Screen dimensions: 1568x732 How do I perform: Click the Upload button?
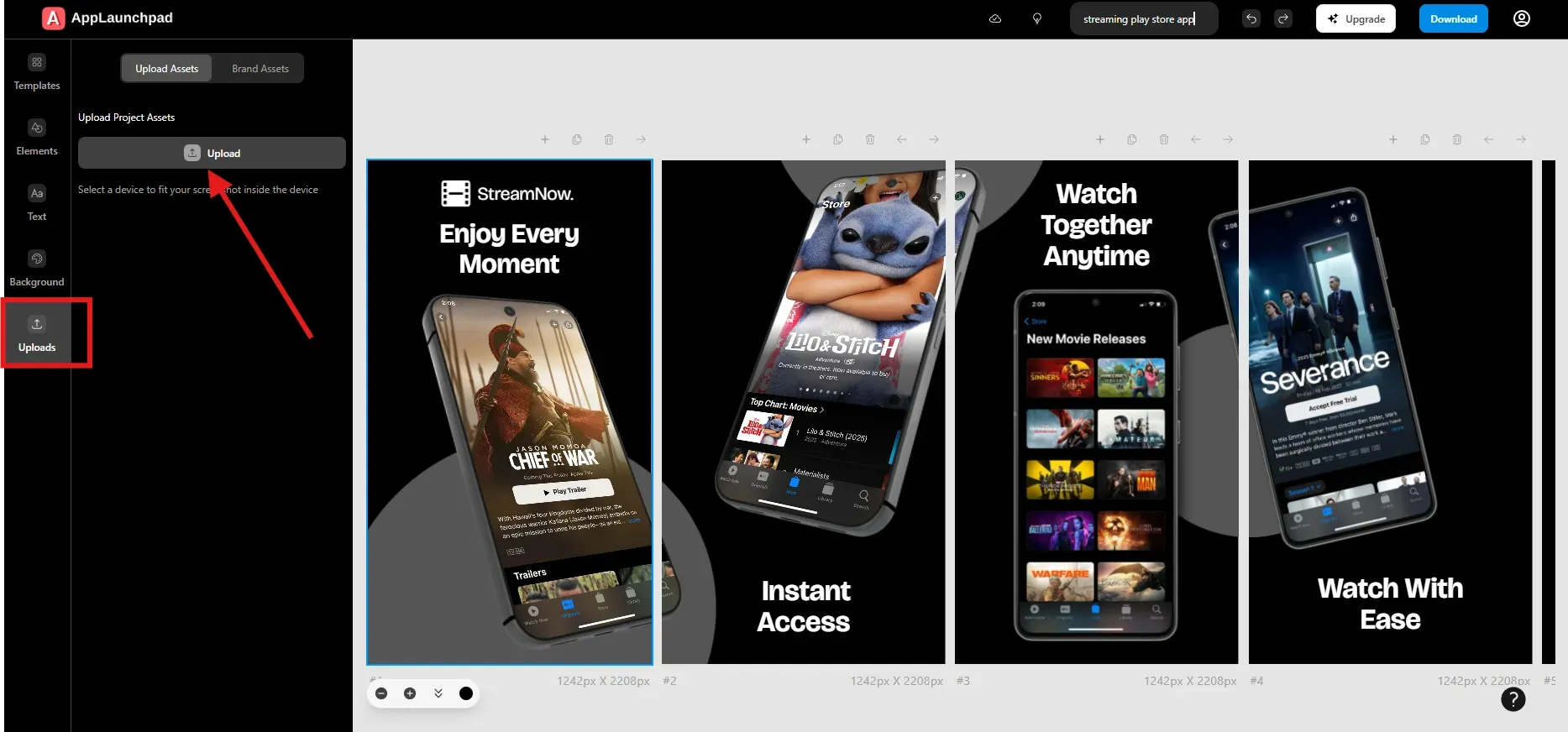[x=212, y=153]
